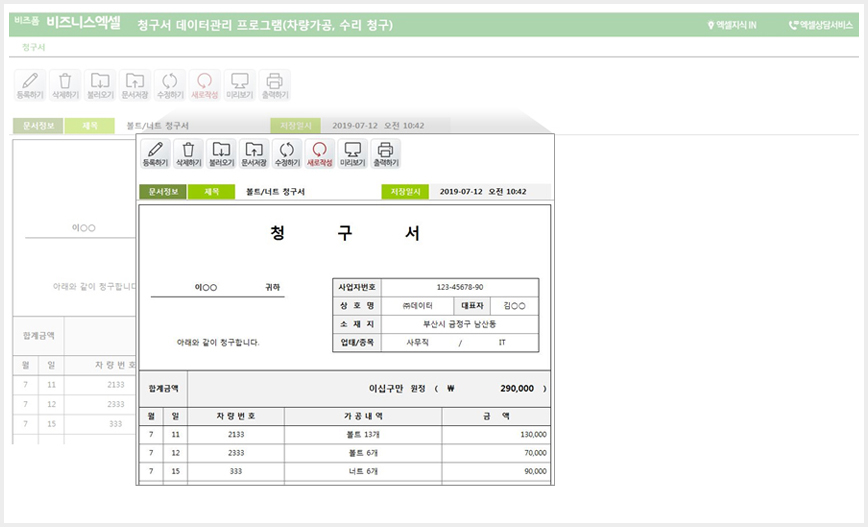Click 삭제하기 trash icon in background toolbar
The height and width of the screenshot is (527, 868).
tap(65, 85)
